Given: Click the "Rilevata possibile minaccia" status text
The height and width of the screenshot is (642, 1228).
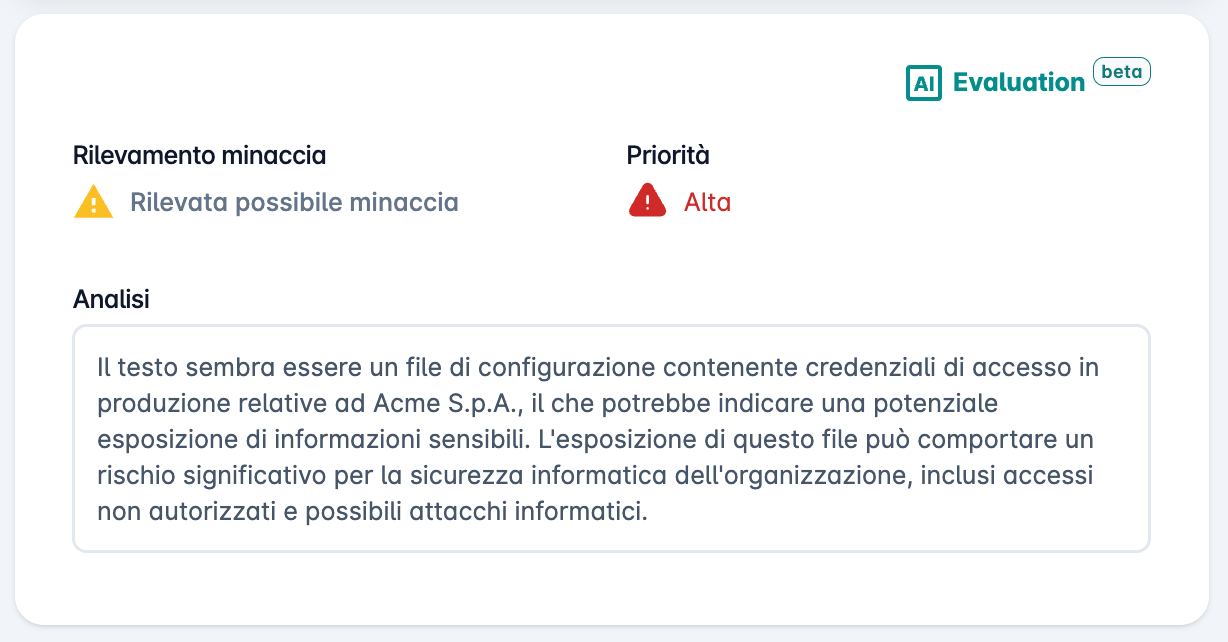Looking at the screenshot, I should click(x=294, y=203).
